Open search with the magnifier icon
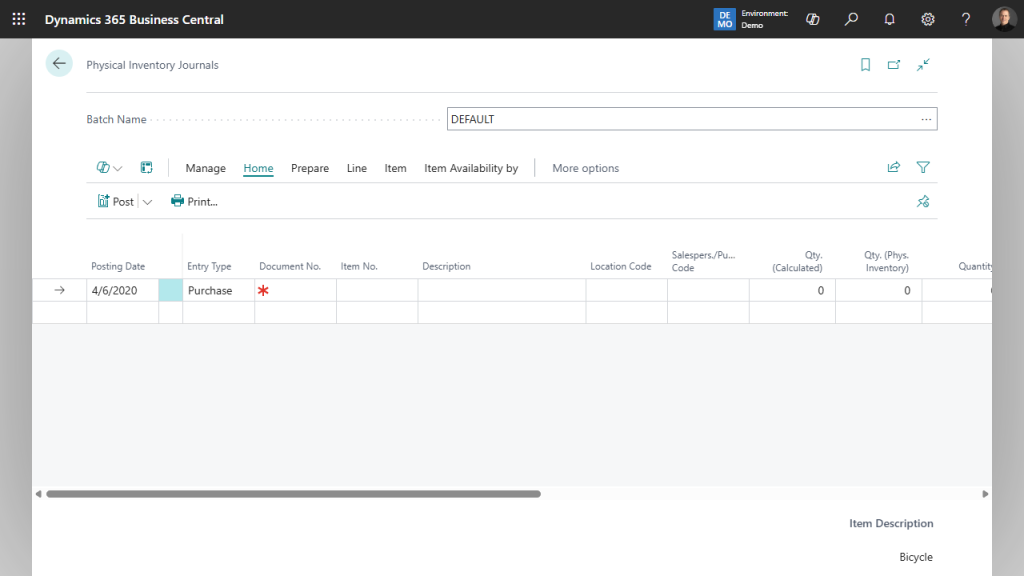 [851, 19]
